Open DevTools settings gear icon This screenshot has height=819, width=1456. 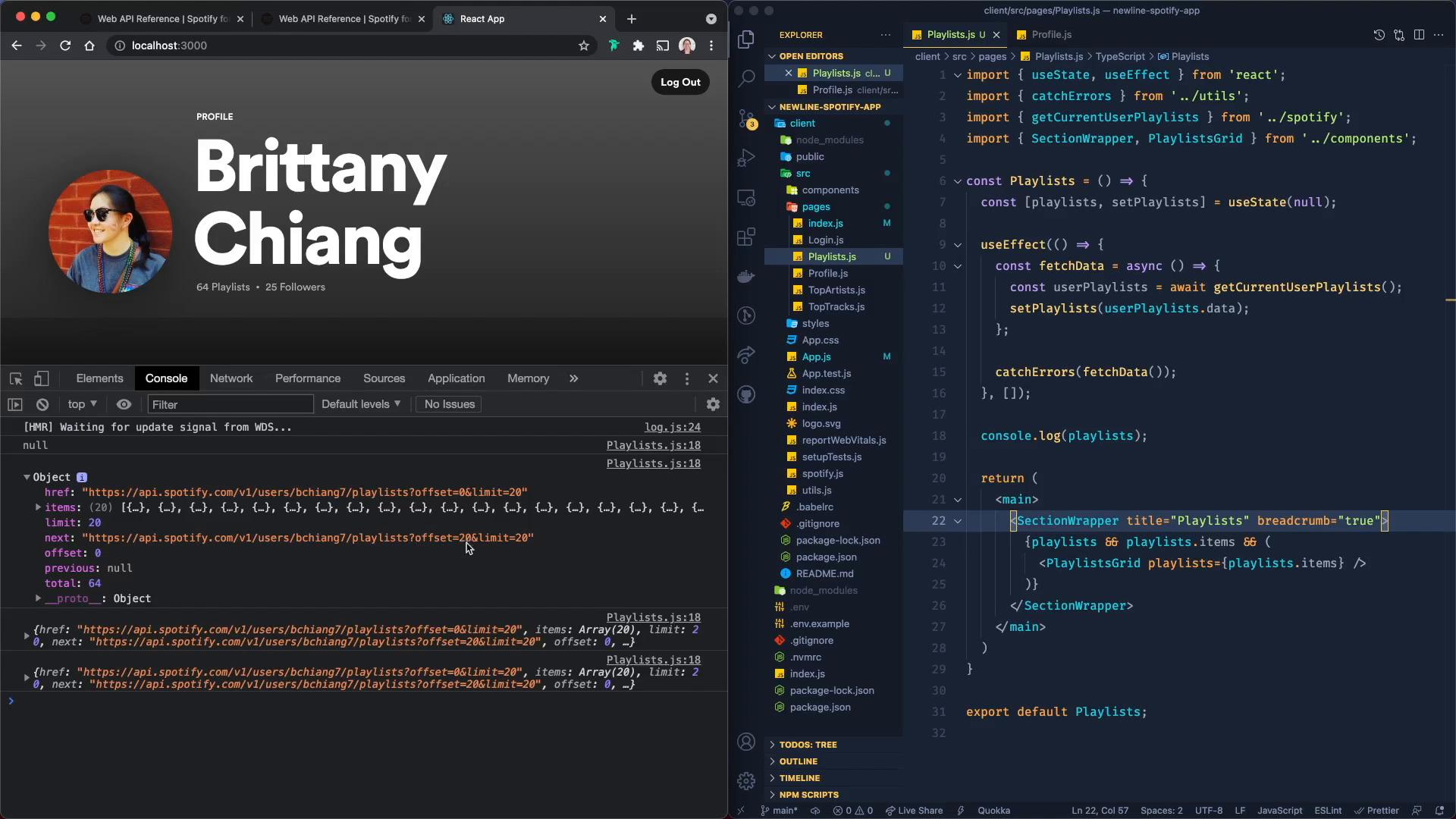[x=660, y=378]
